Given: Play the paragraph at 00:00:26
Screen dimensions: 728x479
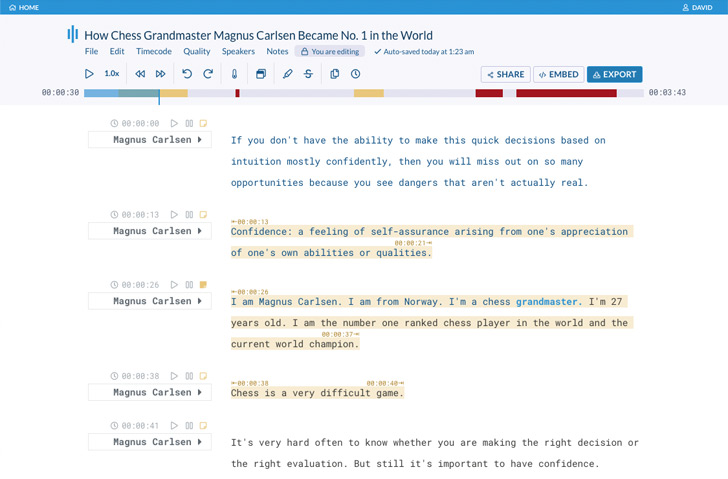Looking at the screenshot, I should (x=174, y=285).
